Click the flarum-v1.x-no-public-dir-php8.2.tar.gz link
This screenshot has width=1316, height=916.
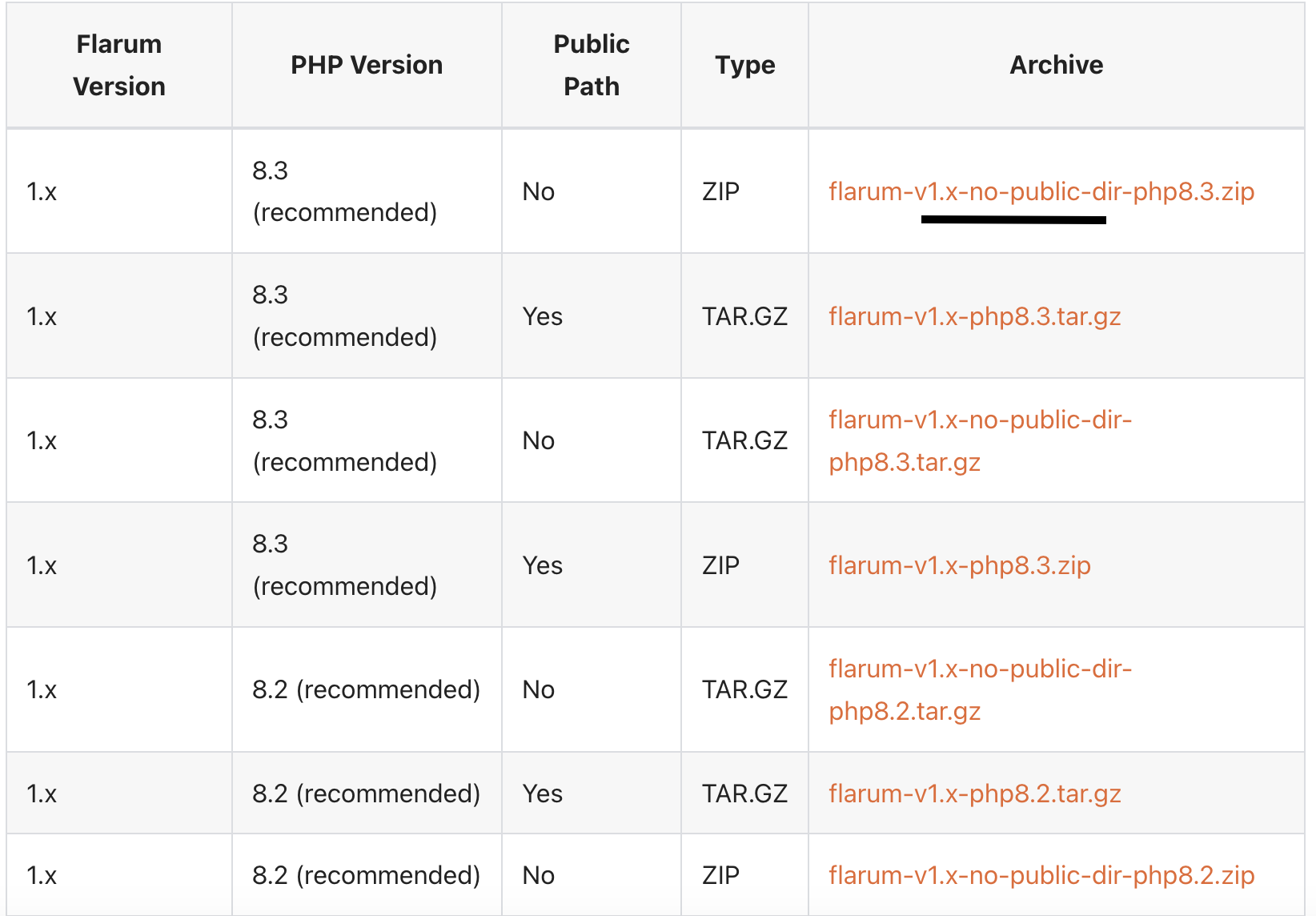(980, 689)
